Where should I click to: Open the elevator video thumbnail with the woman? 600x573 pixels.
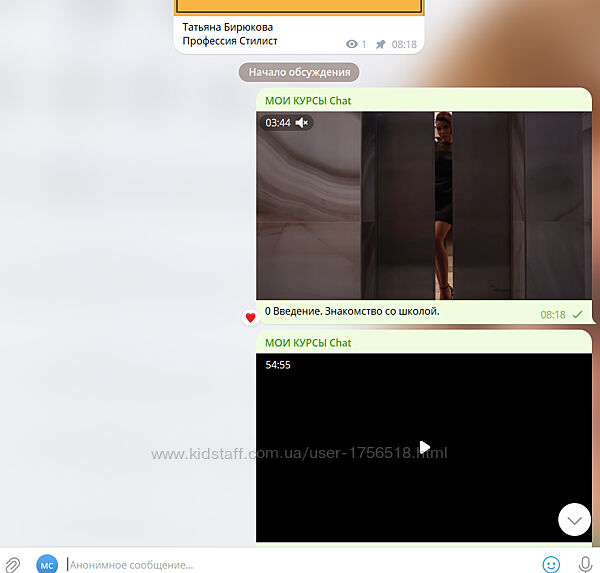[x=424, y=205]
